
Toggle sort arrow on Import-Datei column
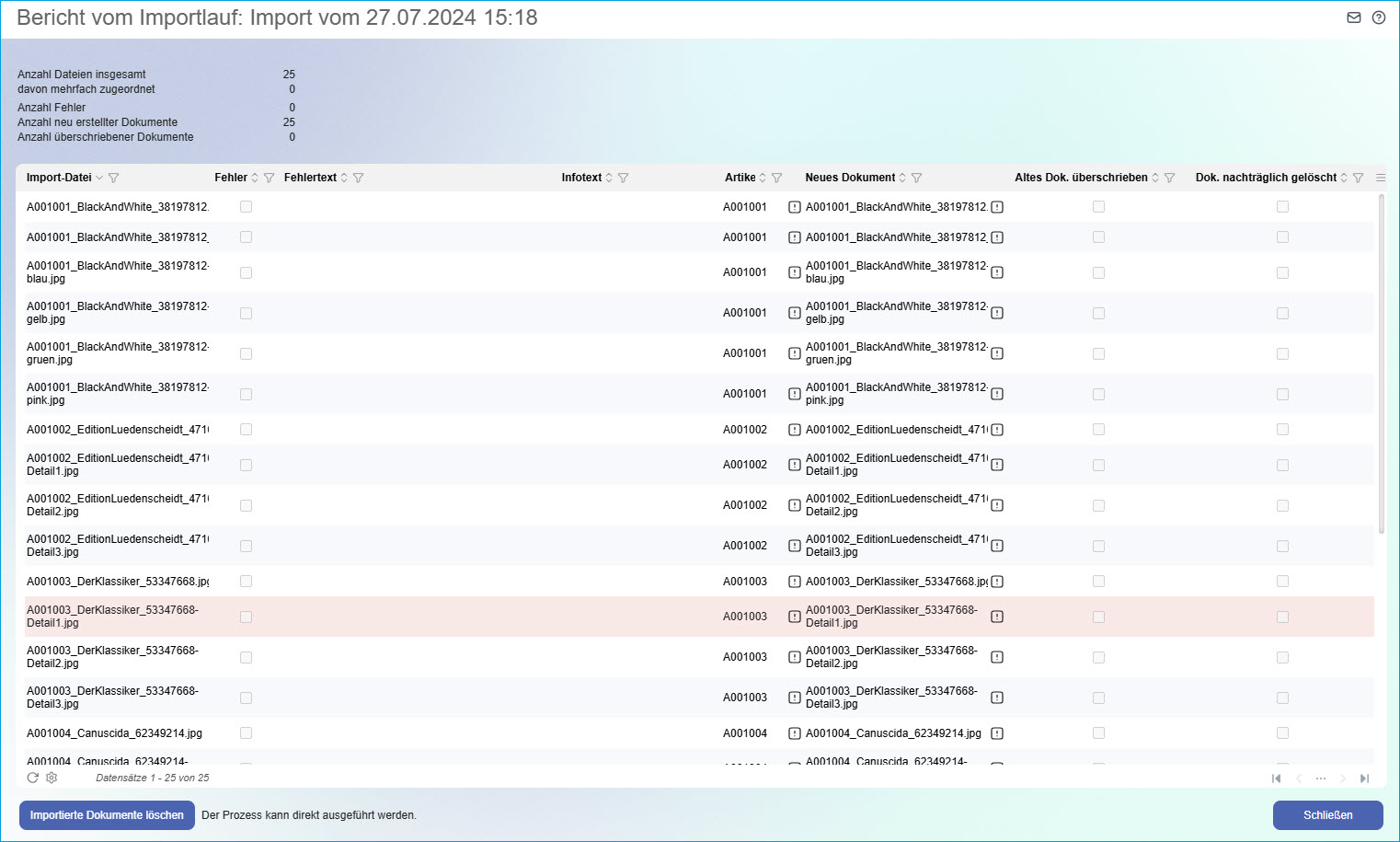99,178
